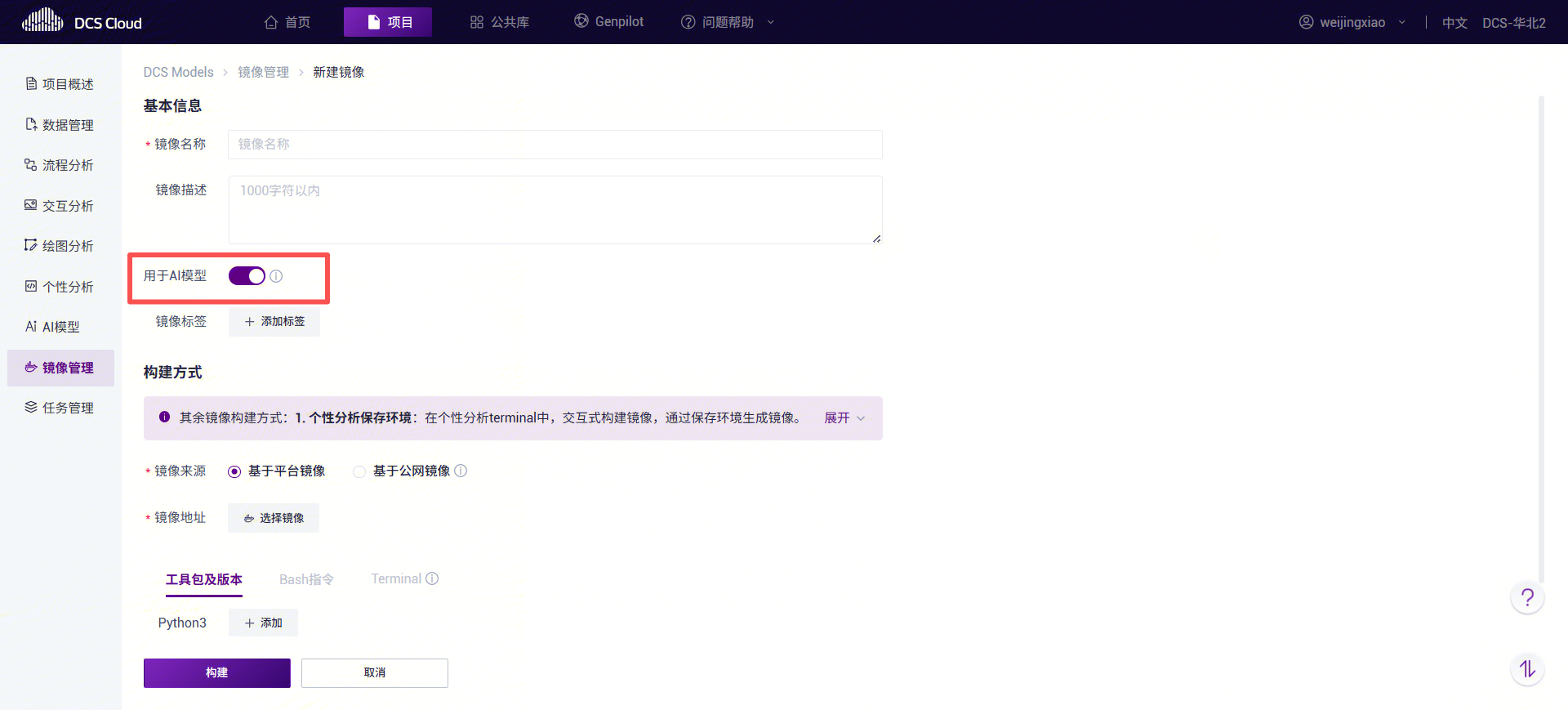Click the info icon next to 基于公网镜像

coord(461,471)
